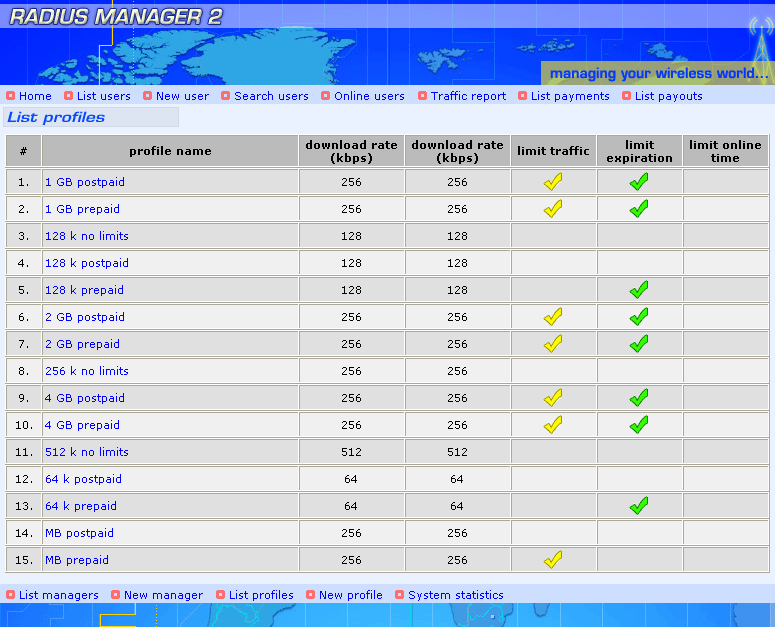Open the 256 k no limits profile

tap(86, 372)
